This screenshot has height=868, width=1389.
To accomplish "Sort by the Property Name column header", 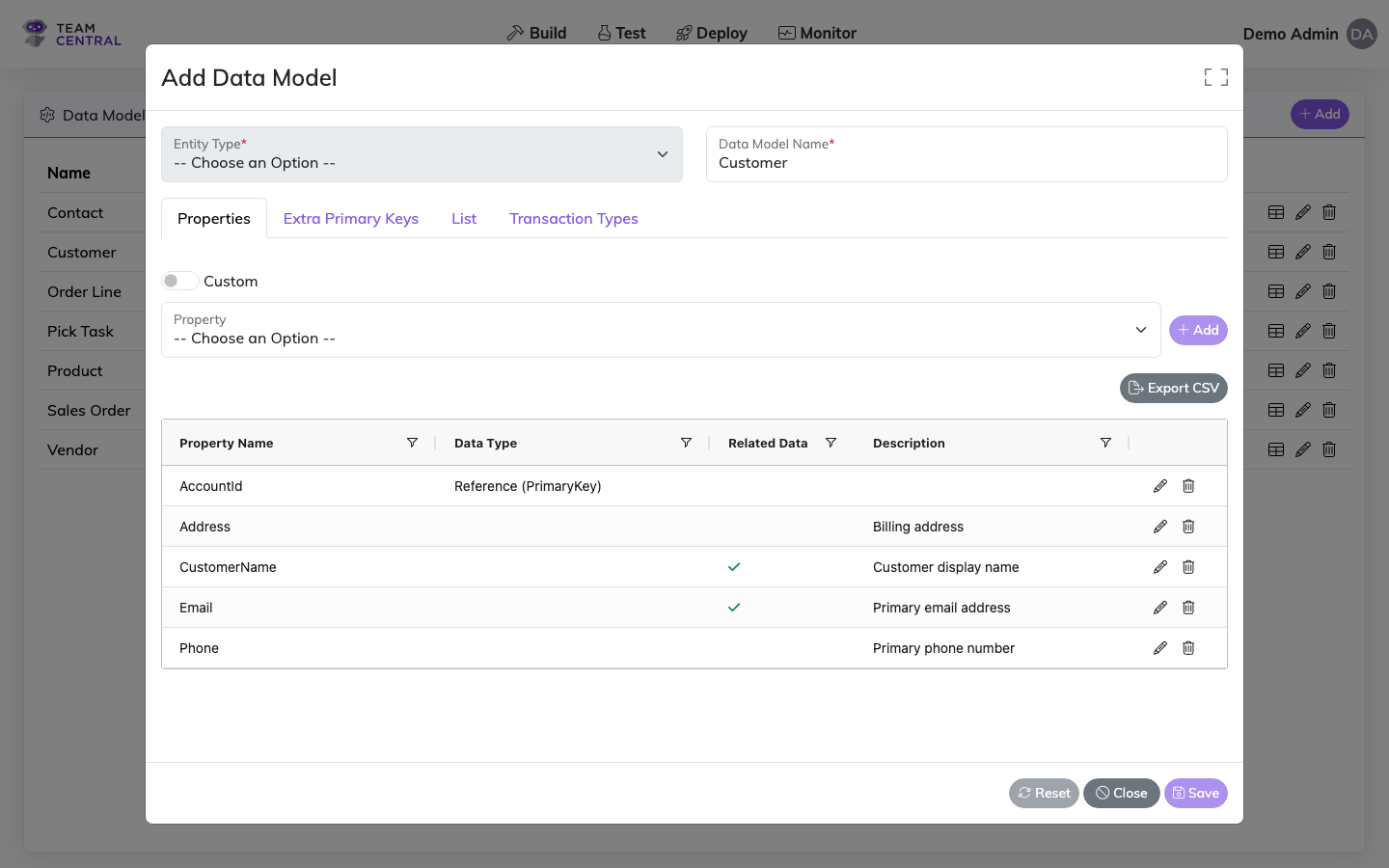I will coord(226,443).
